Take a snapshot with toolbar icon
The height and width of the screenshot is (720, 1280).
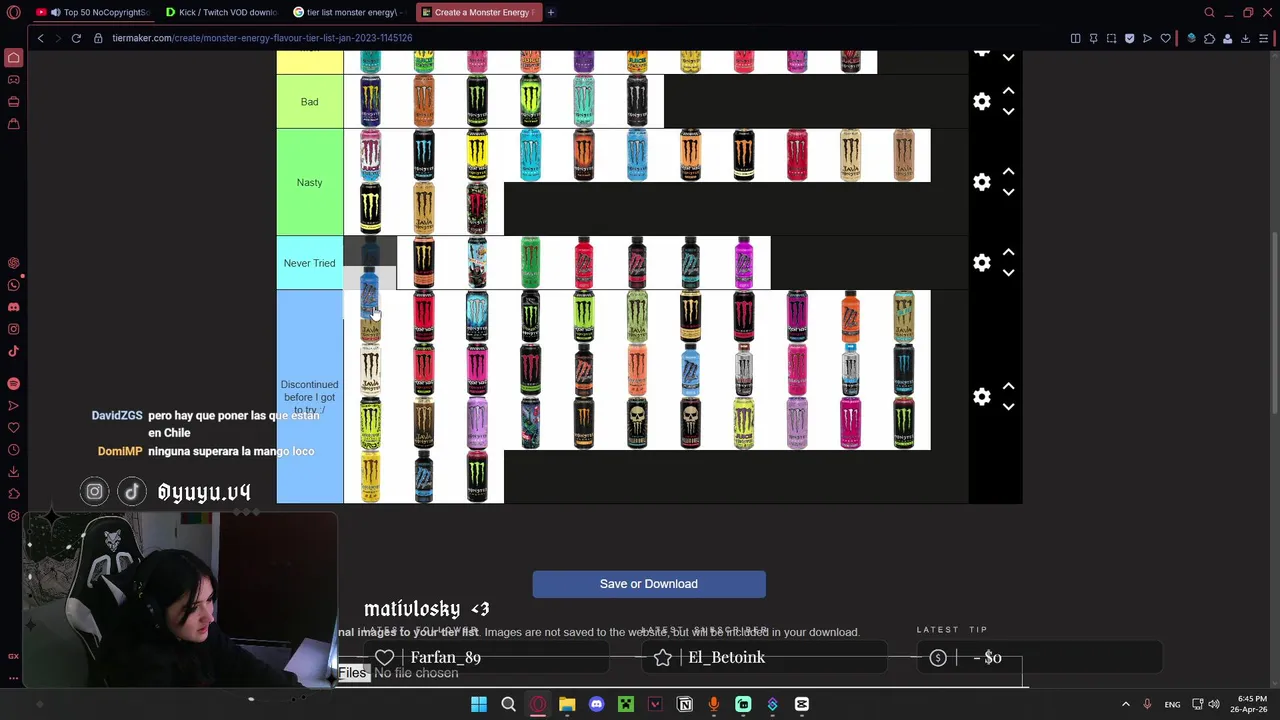point(1111,38)
